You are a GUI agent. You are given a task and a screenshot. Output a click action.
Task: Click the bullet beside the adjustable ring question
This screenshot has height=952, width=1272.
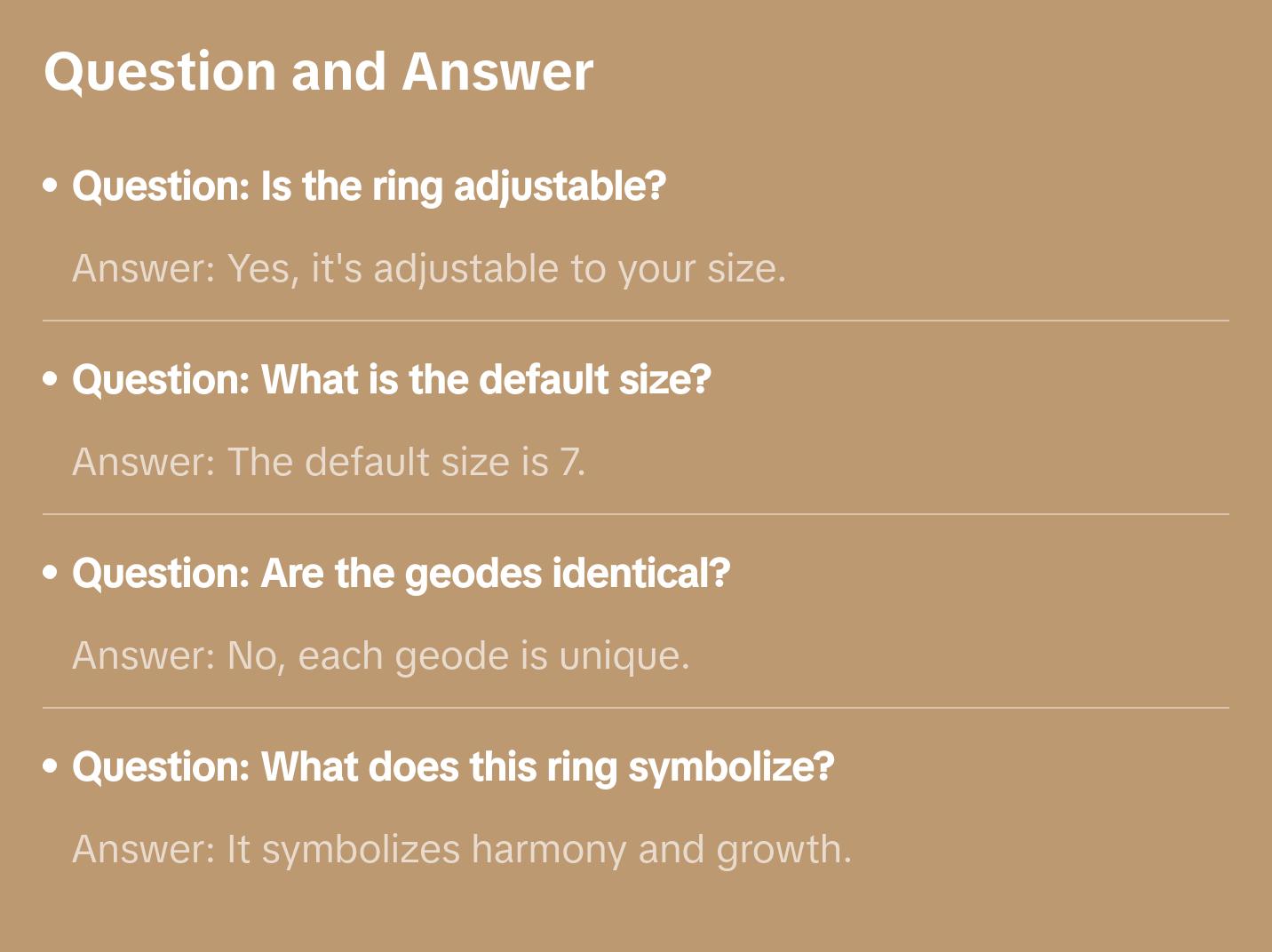[51, 186]
